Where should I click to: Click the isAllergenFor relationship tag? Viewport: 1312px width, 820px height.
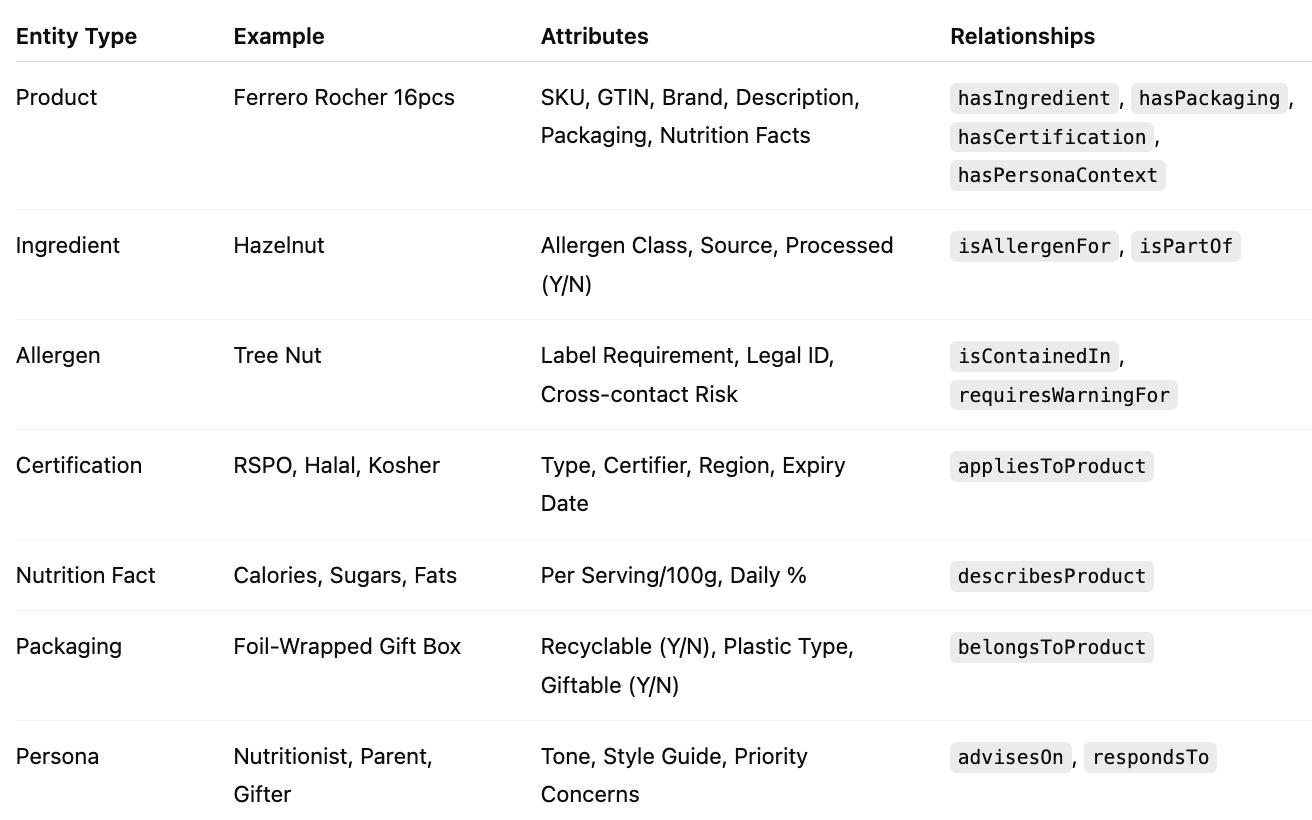tap(1034, 246)
